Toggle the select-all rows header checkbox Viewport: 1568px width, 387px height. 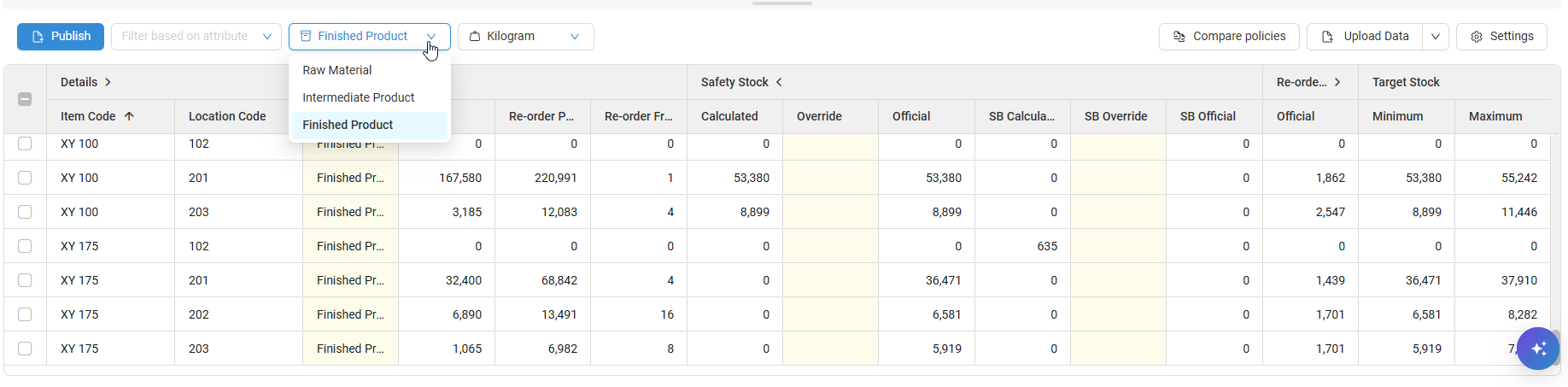[x=25, y=99]
